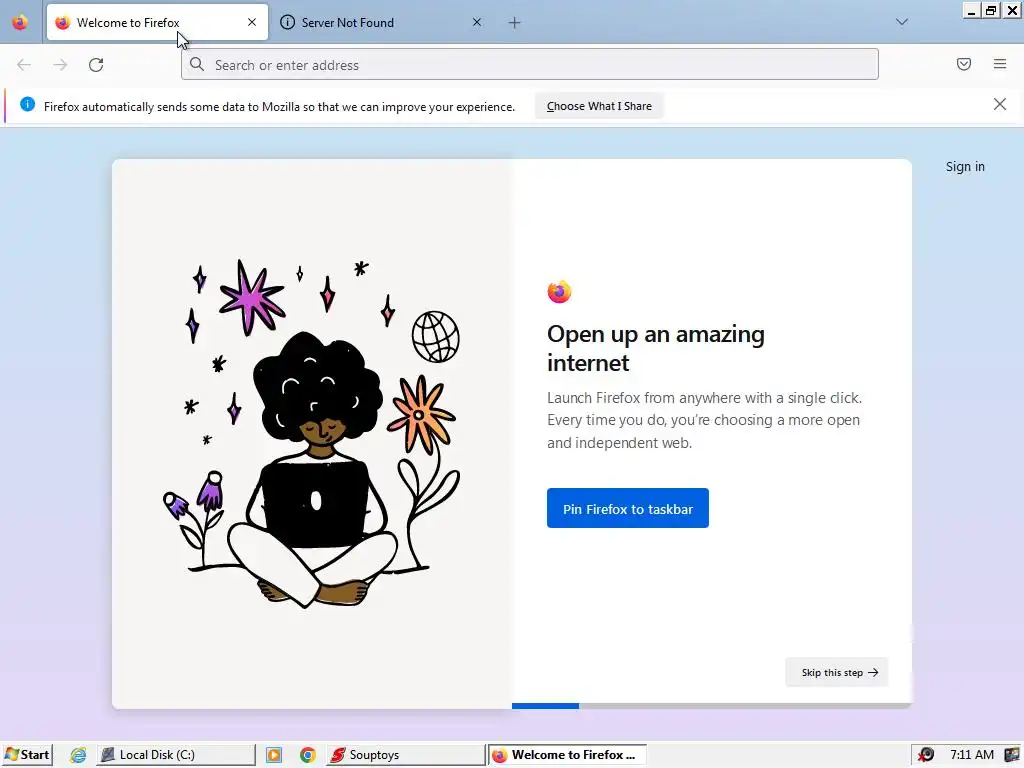Click the search magnifier icon in the address bar

tap(197, 64)
